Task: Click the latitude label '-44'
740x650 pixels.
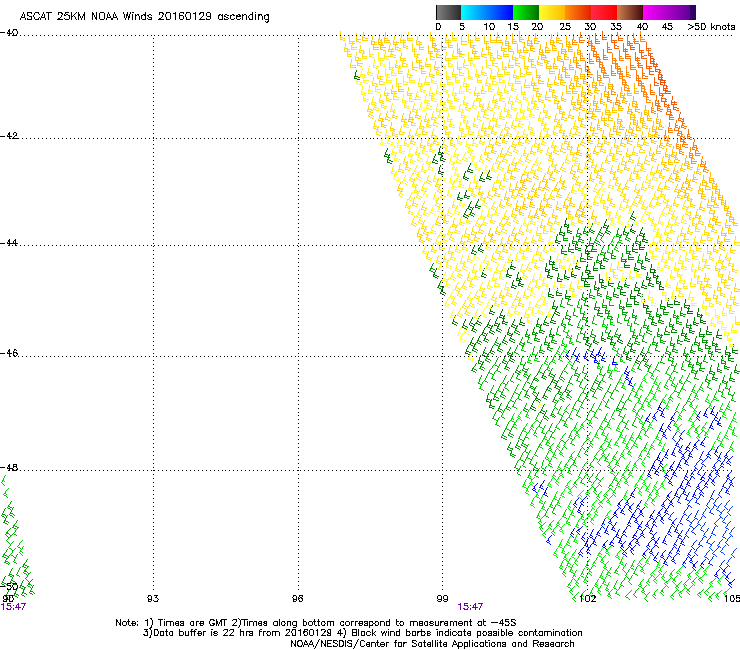Action: [9, 243]
